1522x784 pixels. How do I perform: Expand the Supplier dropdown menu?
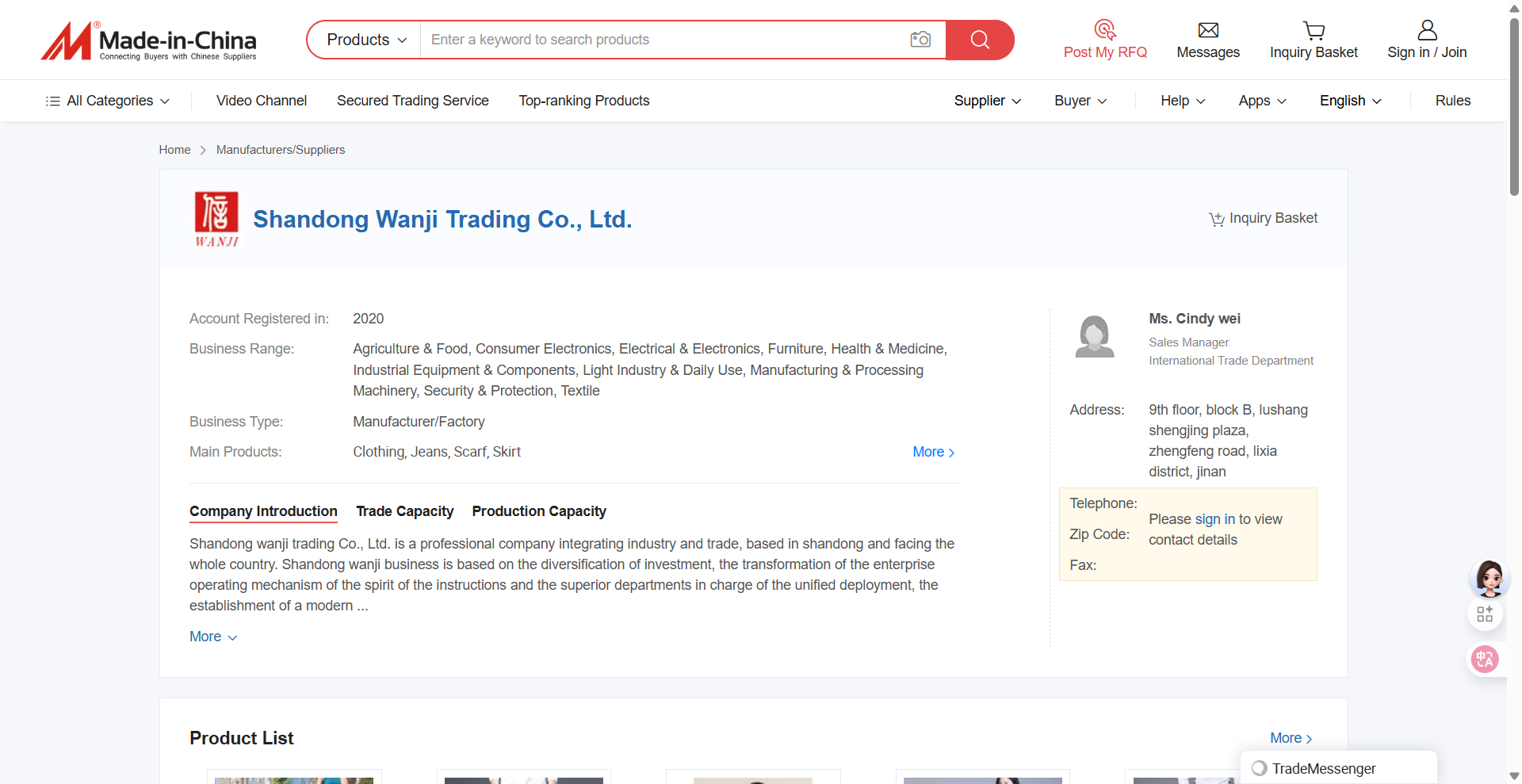987,101
